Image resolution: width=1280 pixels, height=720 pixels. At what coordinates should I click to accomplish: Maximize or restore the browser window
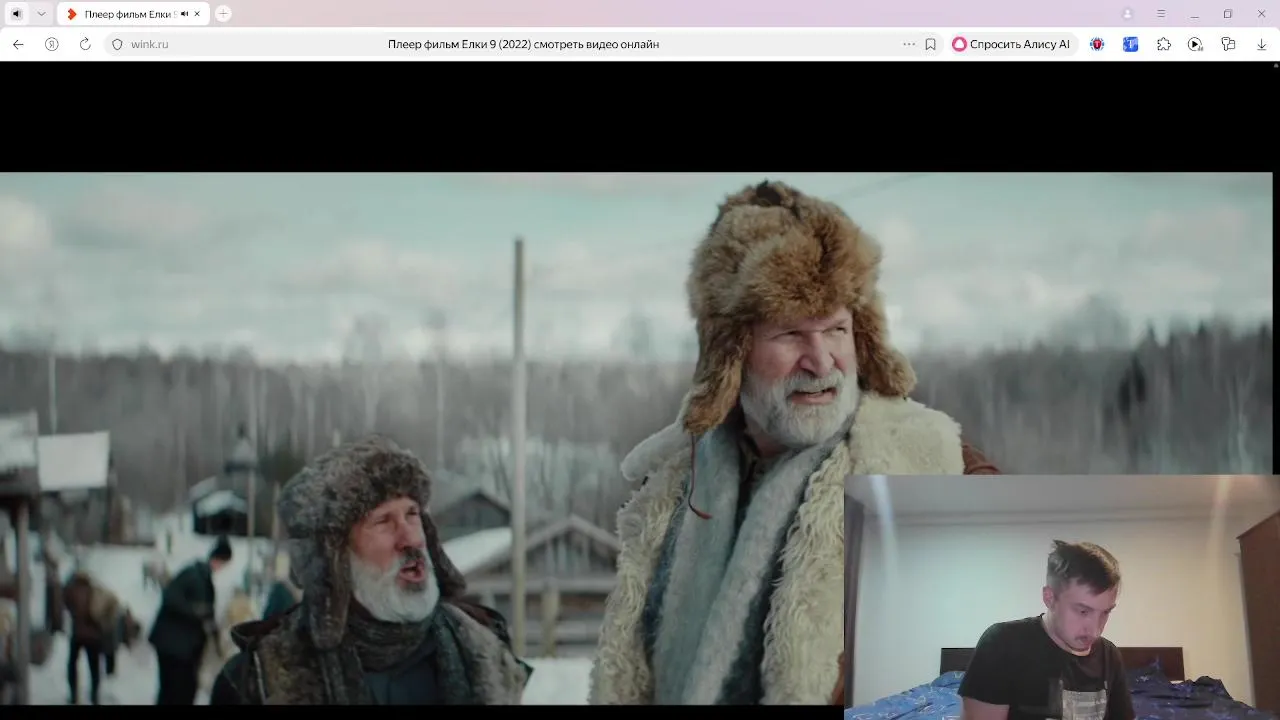tap(1227, 14)
